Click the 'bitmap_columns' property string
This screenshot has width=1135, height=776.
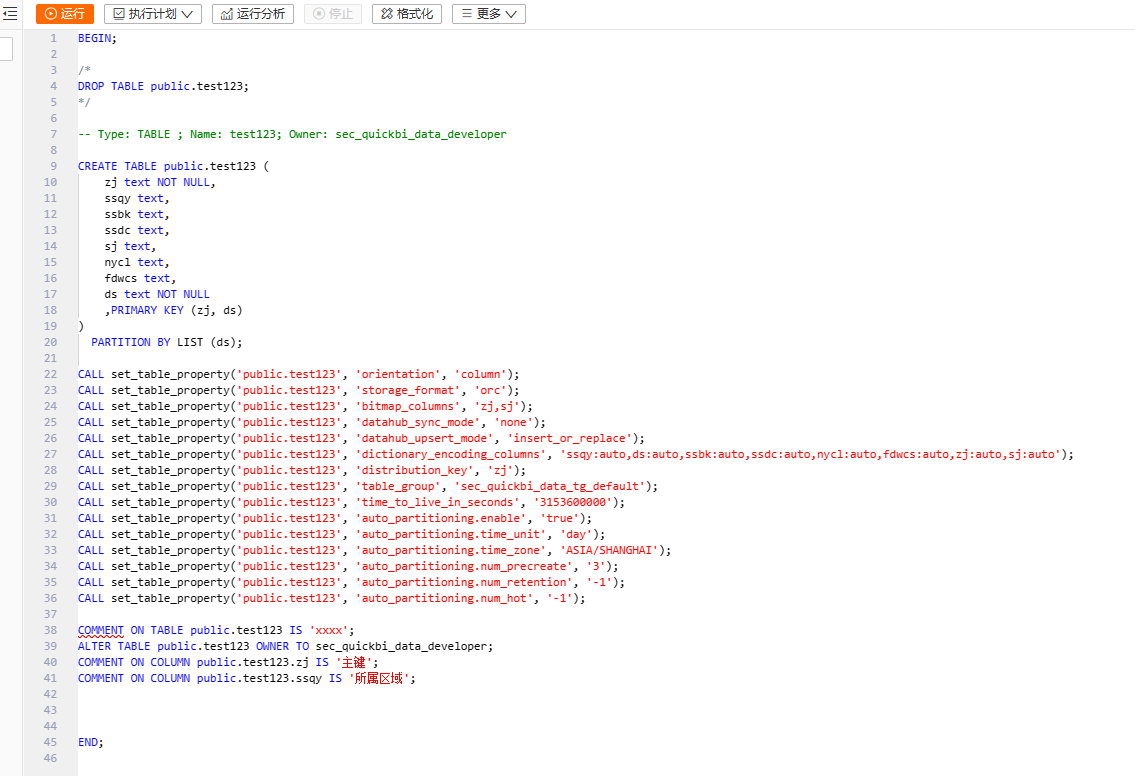click(x=408, y=406)
